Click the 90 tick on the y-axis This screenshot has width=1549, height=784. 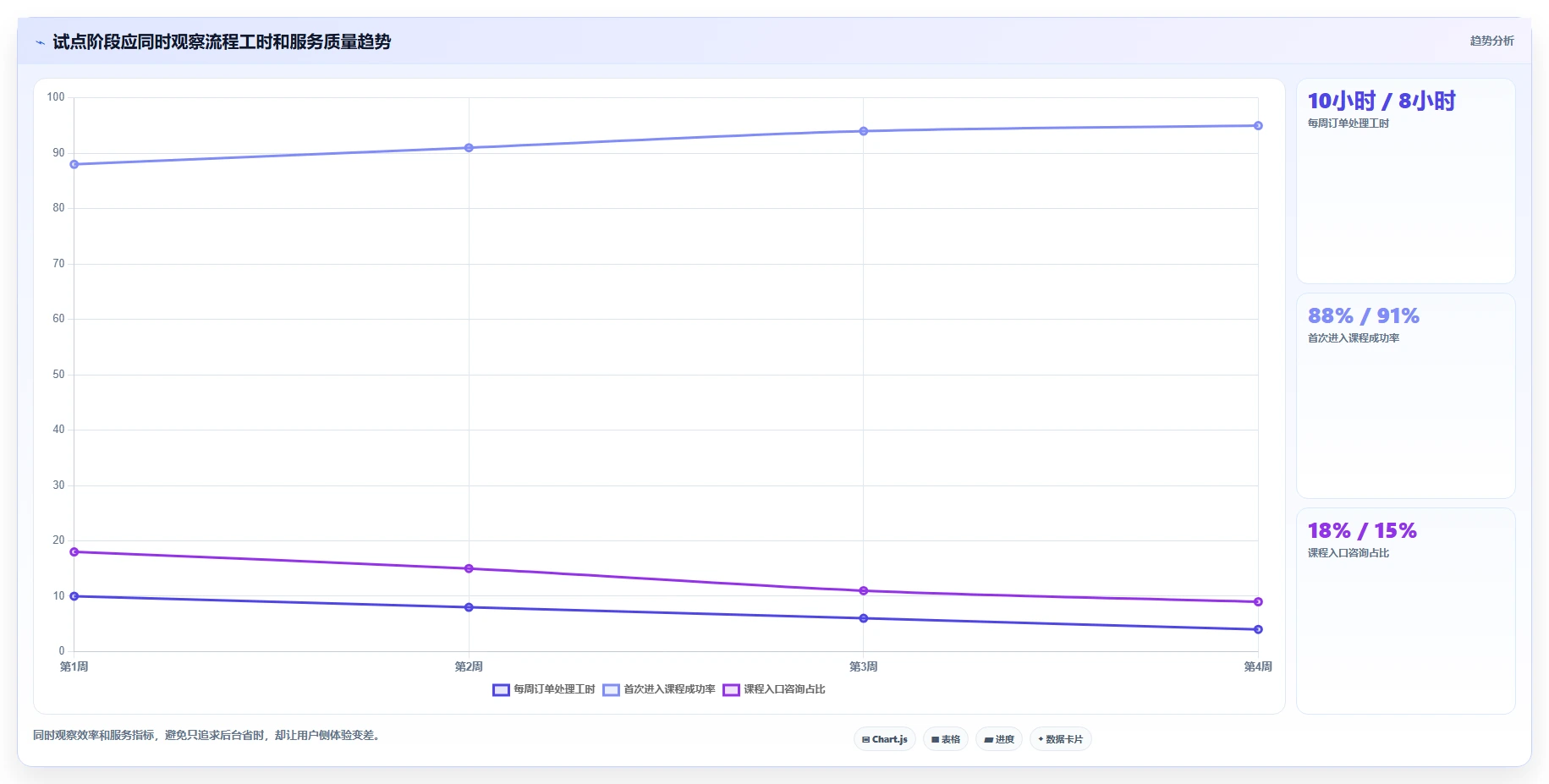58,153
